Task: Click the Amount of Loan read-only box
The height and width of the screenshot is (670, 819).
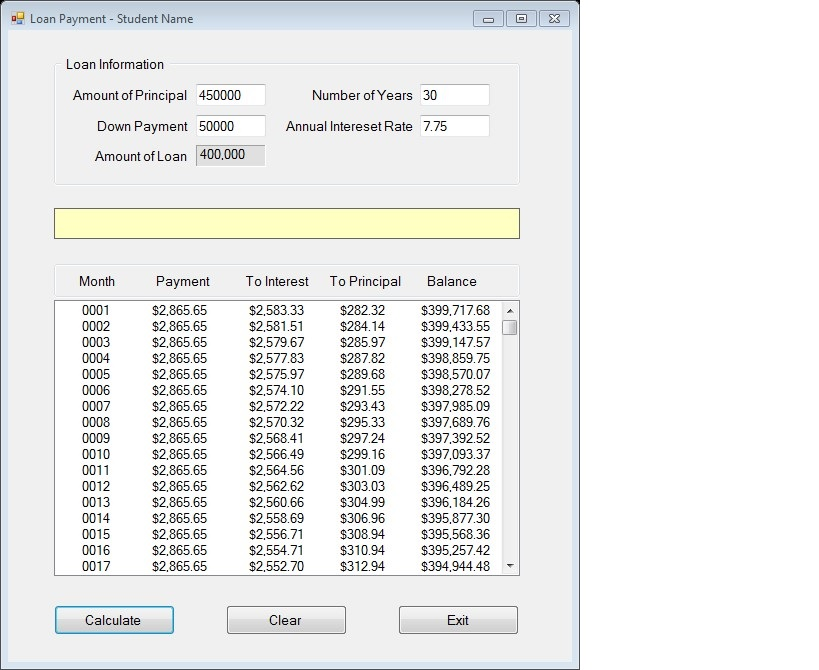Action: pos(230,155)
